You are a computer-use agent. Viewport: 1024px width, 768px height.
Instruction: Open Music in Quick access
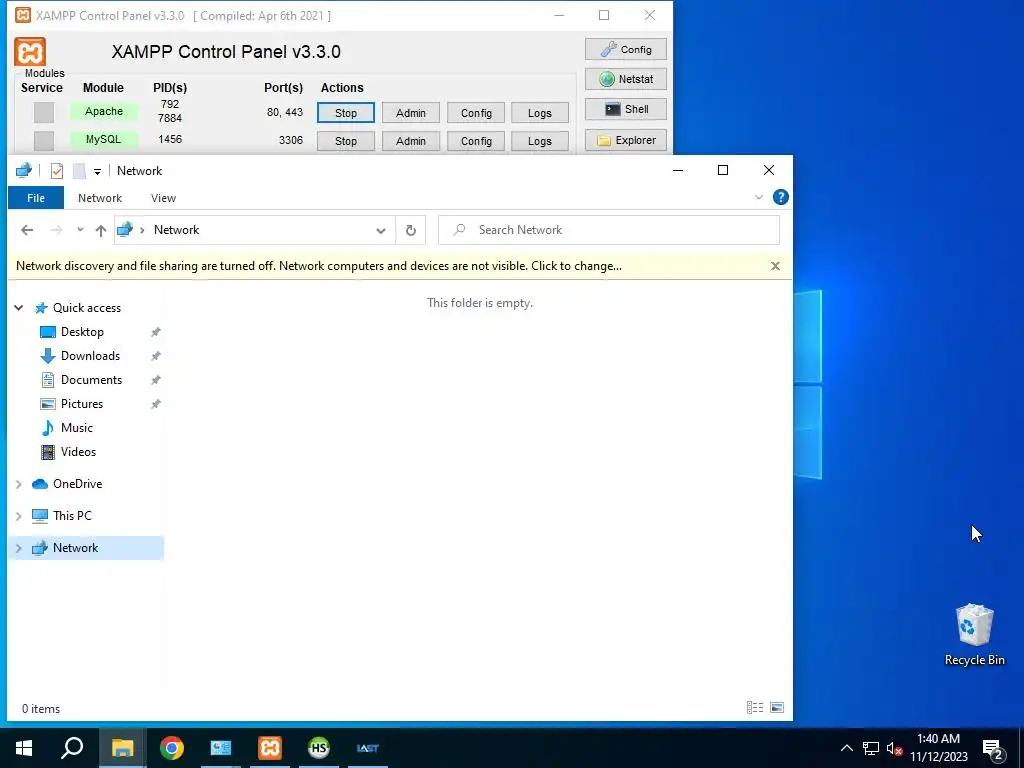pyautogui.click(x=76, y=428)
